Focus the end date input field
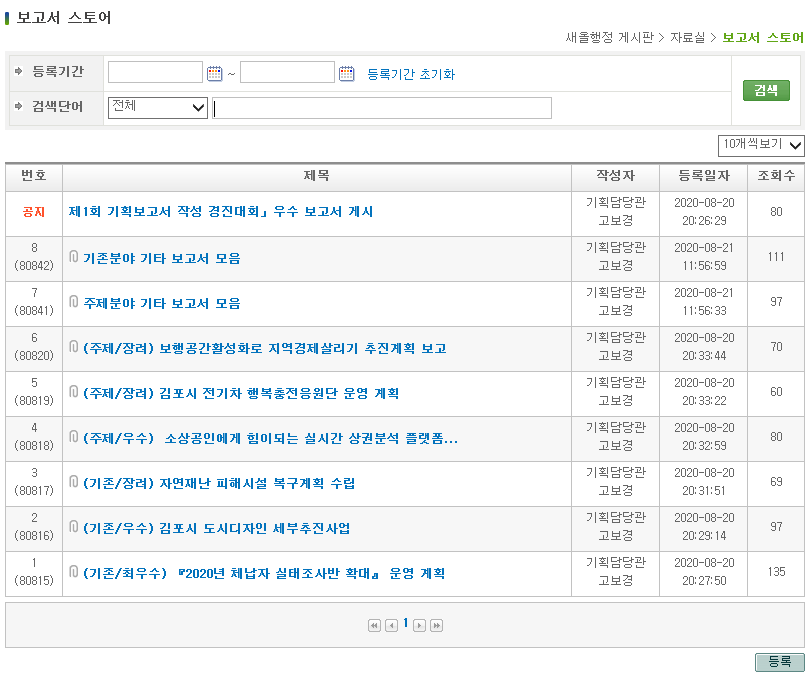Screen dimensions: 810x680 (x=287, y=72)
